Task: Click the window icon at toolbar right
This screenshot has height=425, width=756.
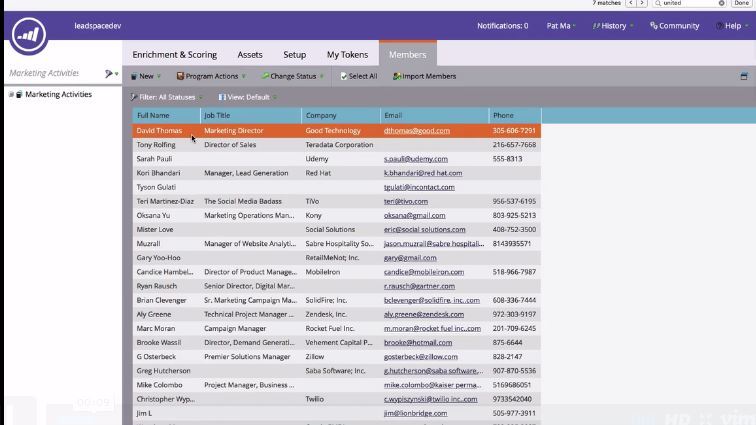Action: (743, 76)
